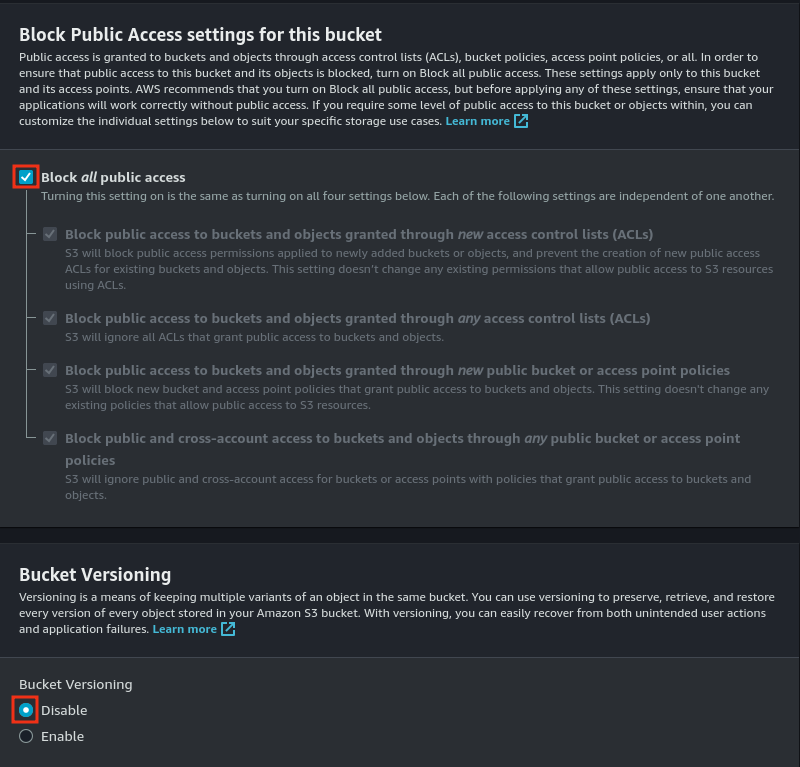Image resolution: width=800 pixels, height=767 pixels.
Task: Click the cross-account access setting label
Action: coord(402,438)
